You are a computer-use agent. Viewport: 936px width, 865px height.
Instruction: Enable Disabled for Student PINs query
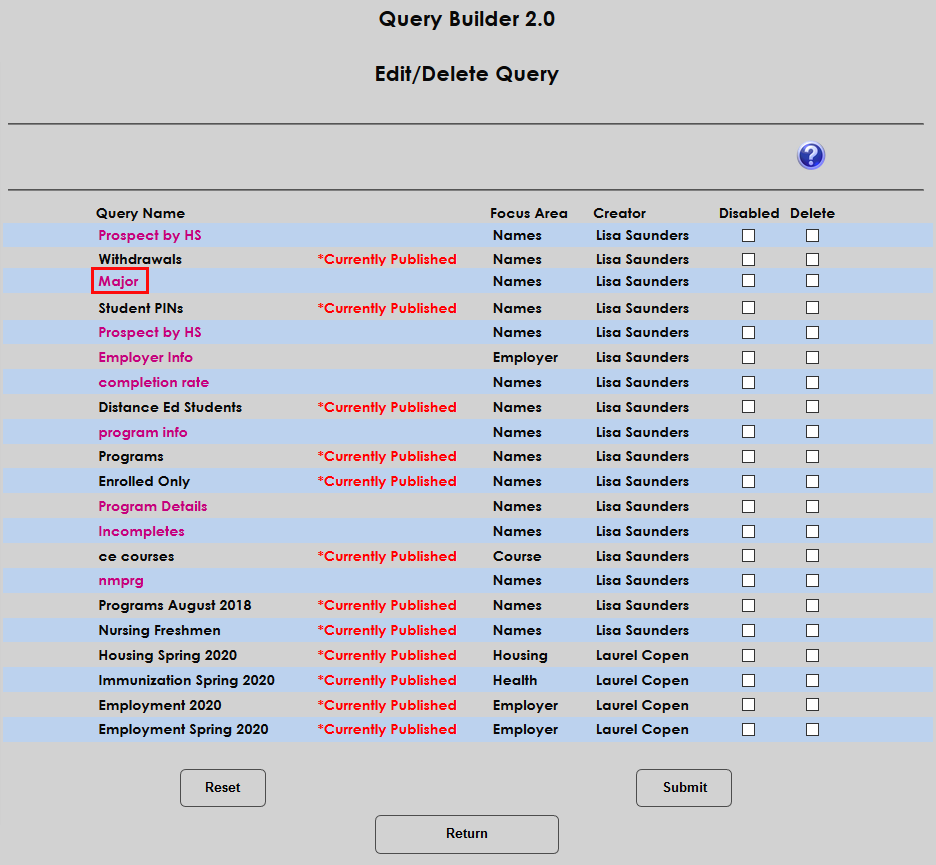(x=748, y=308)
